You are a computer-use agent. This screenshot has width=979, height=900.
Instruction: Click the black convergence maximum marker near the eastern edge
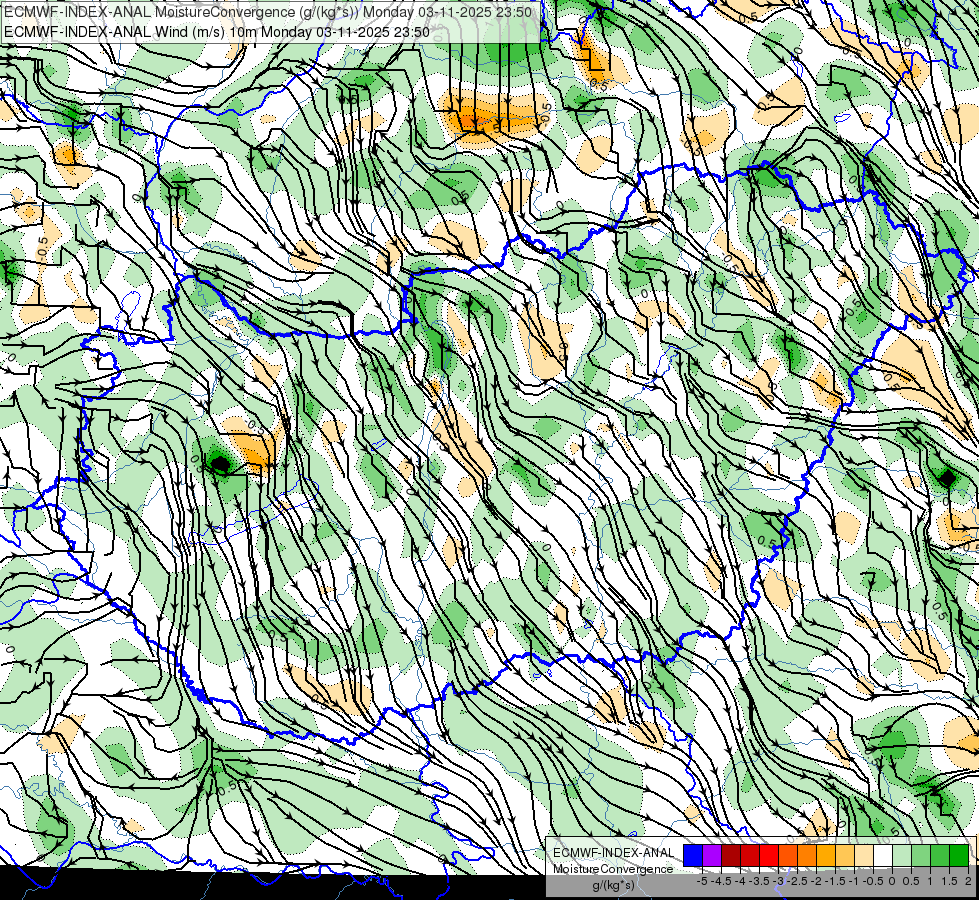click(x=947, y=478)
